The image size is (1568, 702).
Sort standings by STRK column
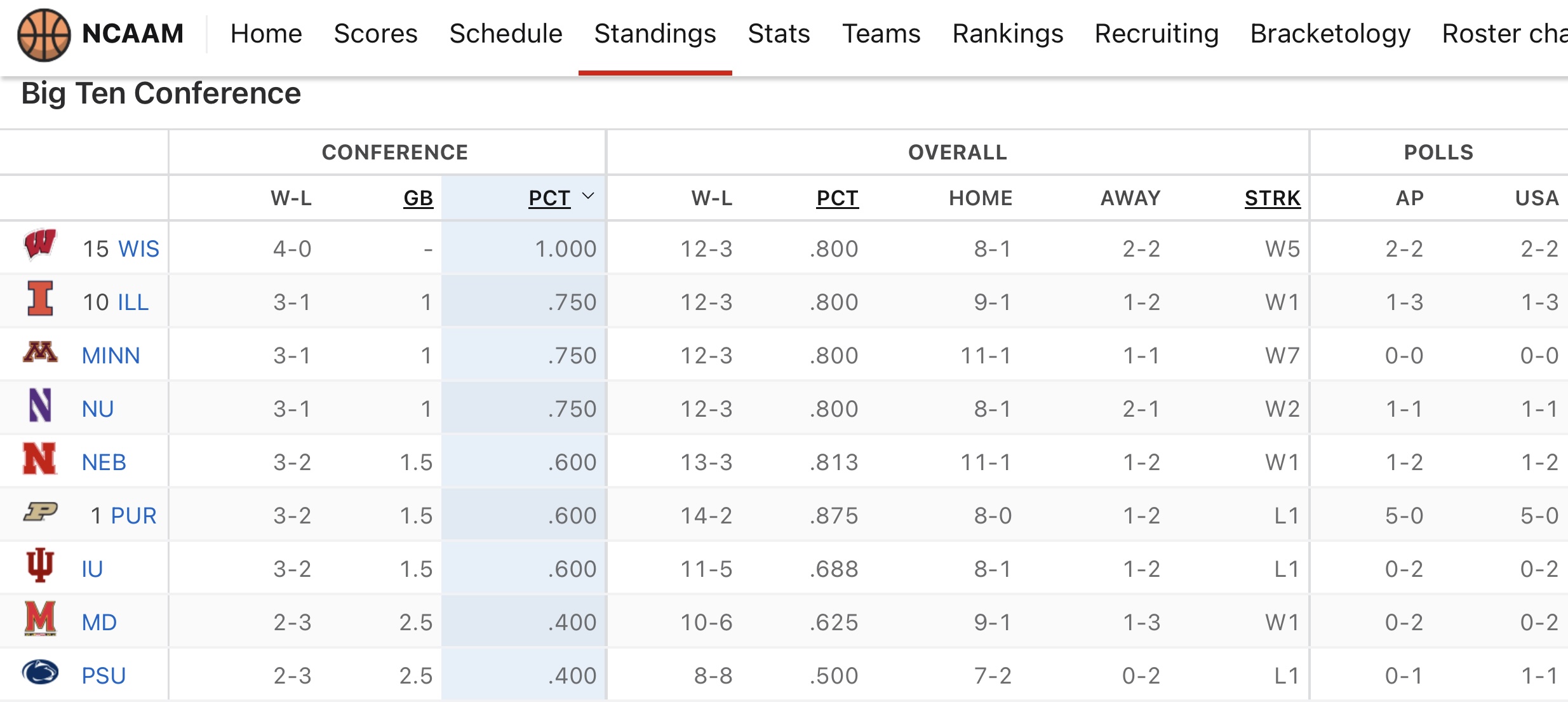pyautogui.click(x=1272, y=198)
